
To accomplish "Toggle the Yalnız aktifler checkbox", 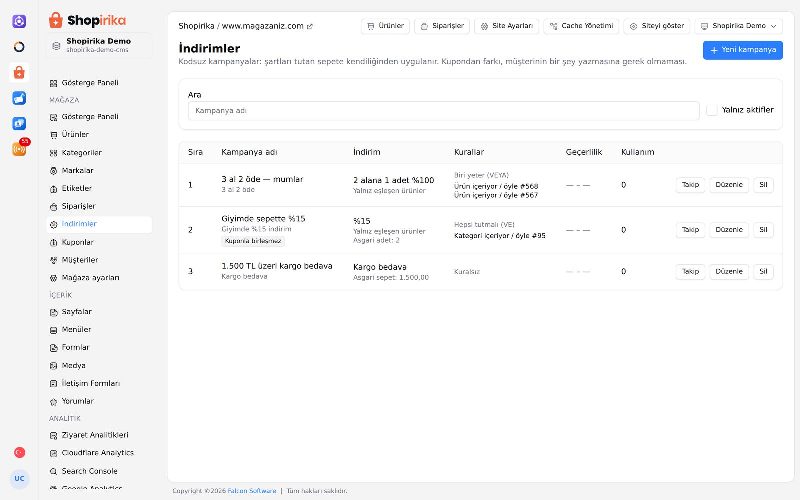I will [712, 110].
